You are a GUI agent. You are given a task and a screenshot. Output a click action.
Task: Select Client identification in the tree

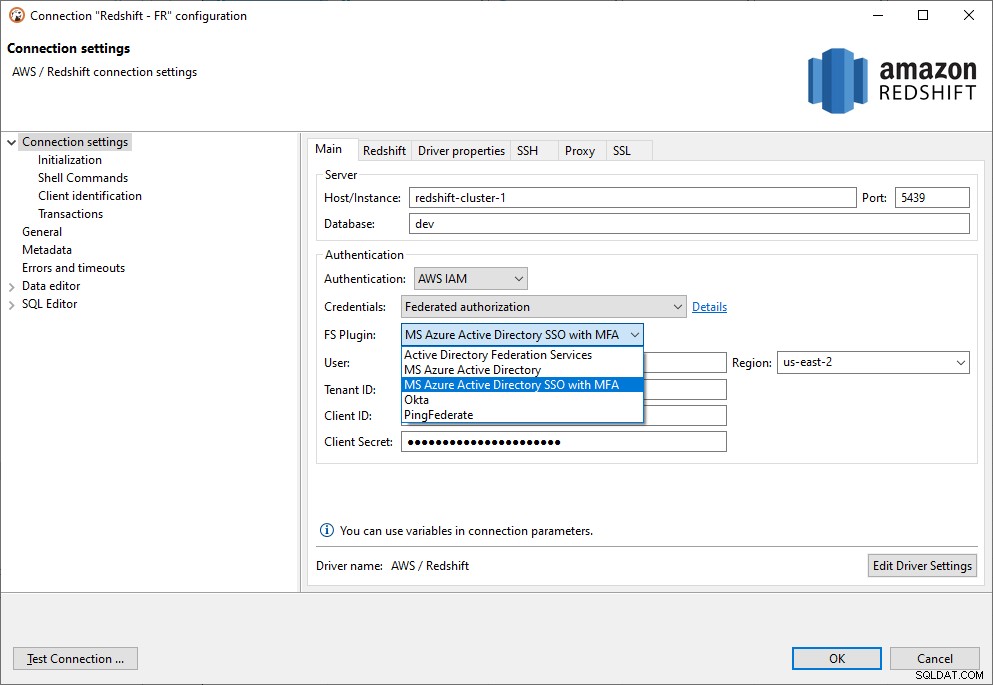[x=90, y=196]
